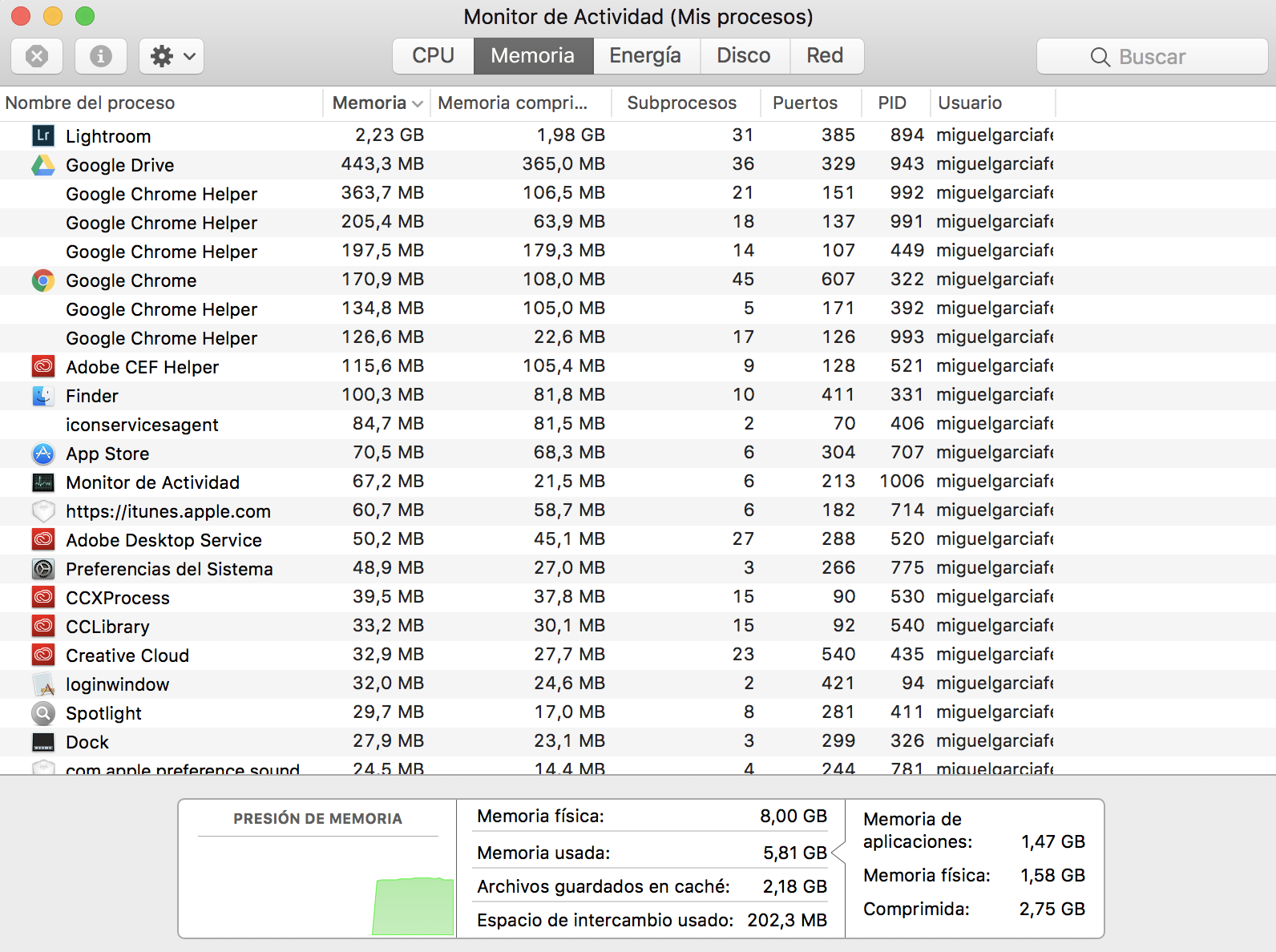
Task: Select the Lightroom process row
Action: click(x=638, y=136)
